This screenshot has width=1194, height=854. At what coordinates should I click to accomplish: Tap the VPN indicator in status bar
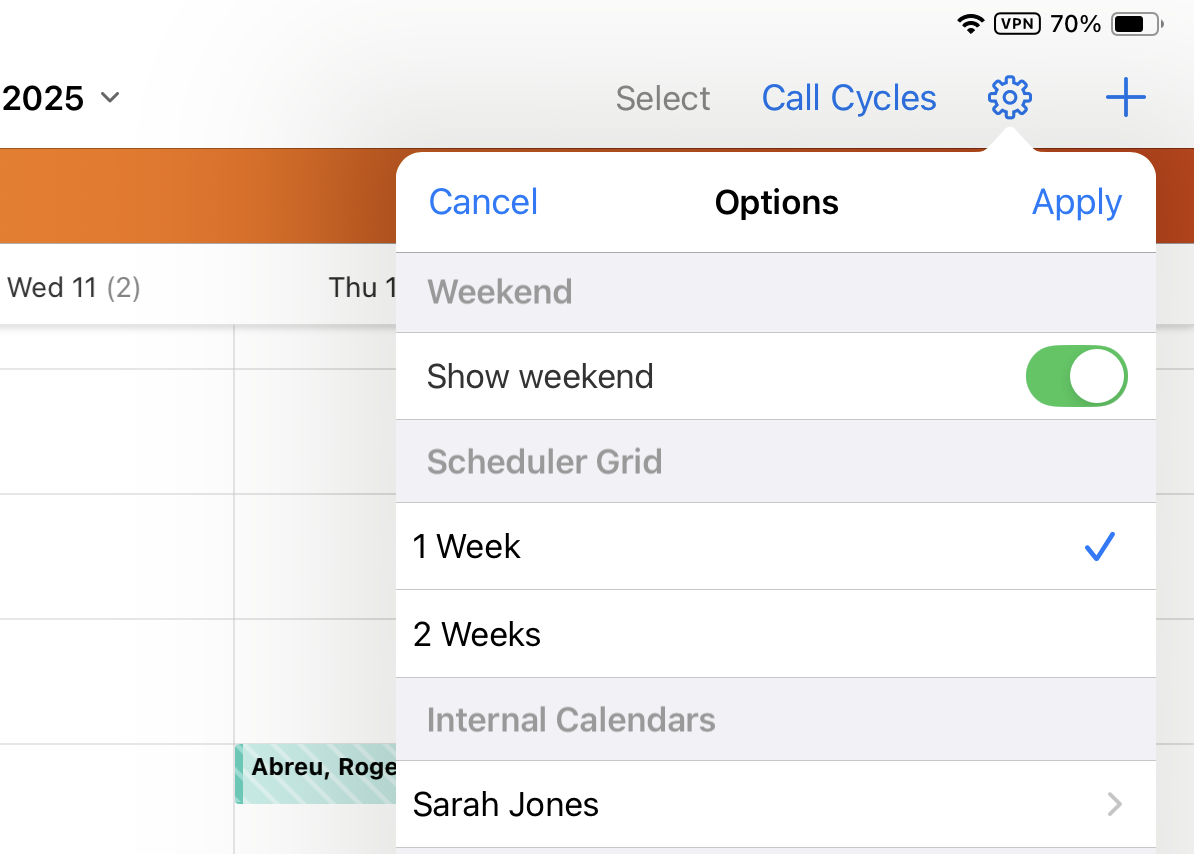click(1017, 24)
